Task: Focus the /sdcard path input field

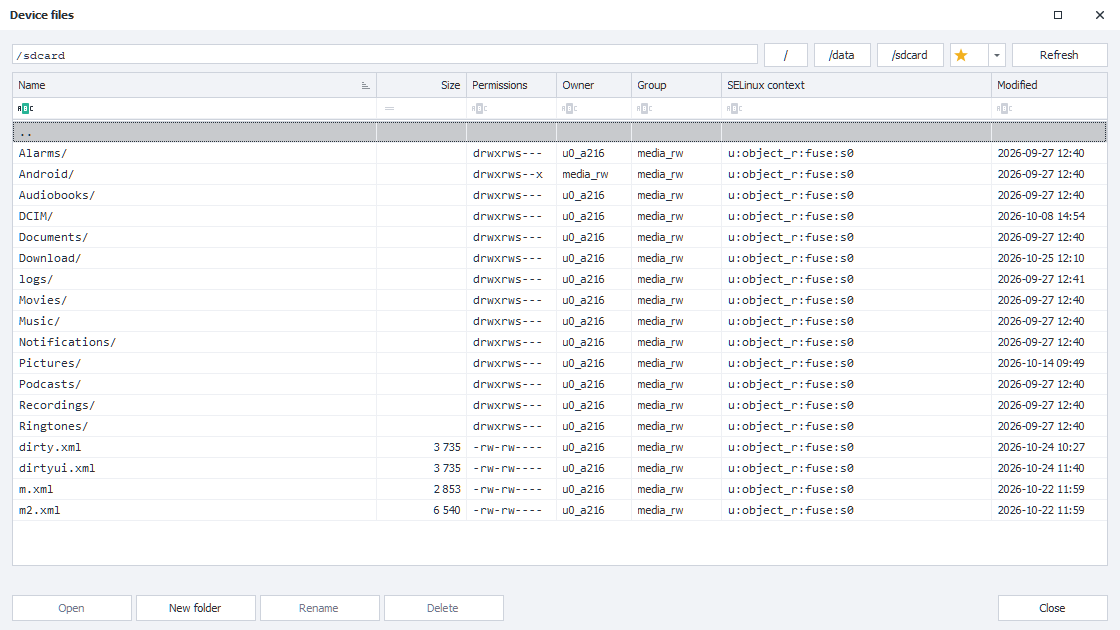Action: (384, 55)
